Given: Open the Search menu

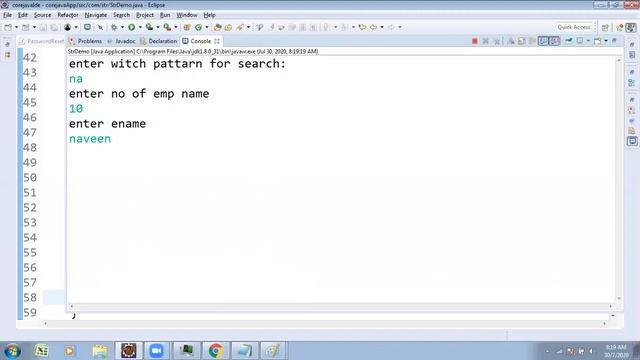Looking at the screenshot, I should (121, 15).
